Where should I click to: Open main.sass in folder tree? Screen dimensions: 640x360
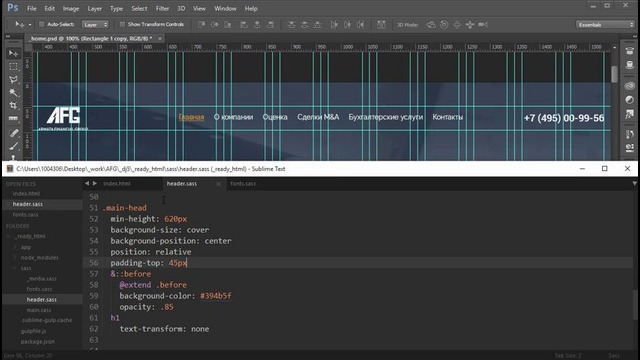39,310
